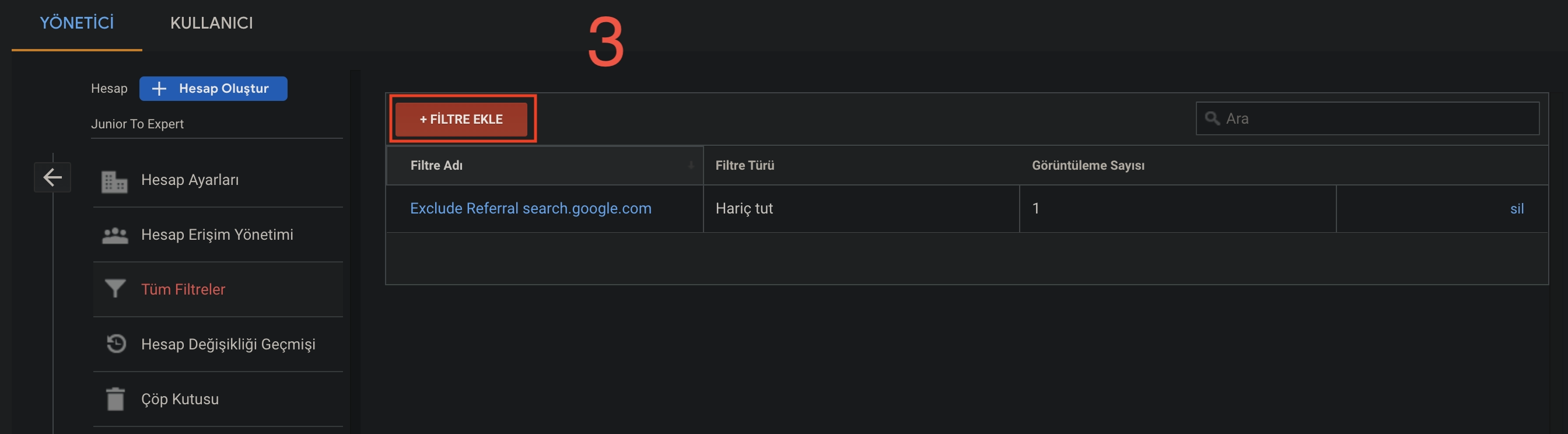The image size is (1568, 434).
Task: Switch to the KULLANICI tab
Action: (212, 23)
